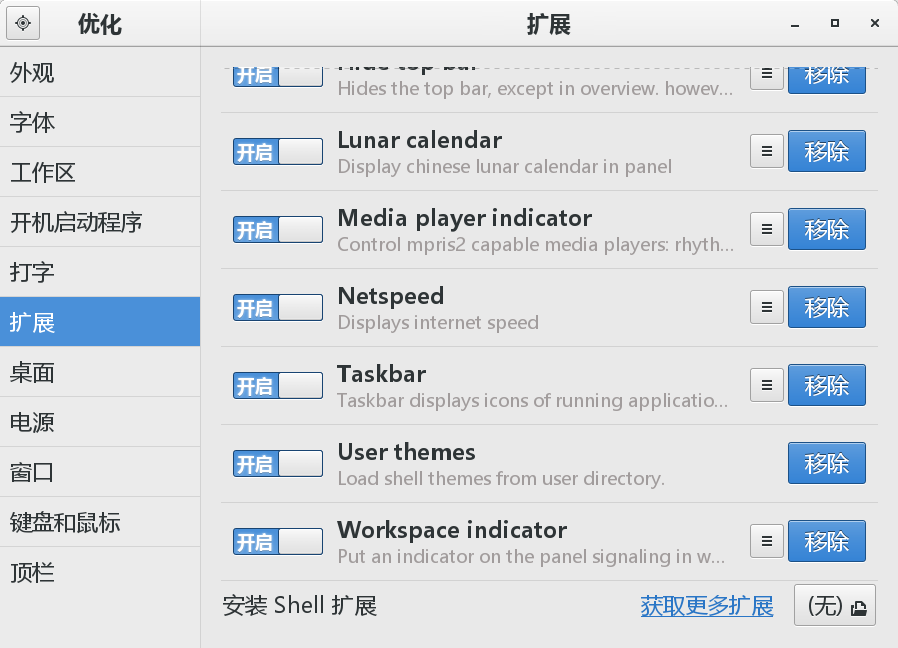Open Taskbar extension settings icon
The width and height of the screenshot is (898, 648).
coord(767,385)
